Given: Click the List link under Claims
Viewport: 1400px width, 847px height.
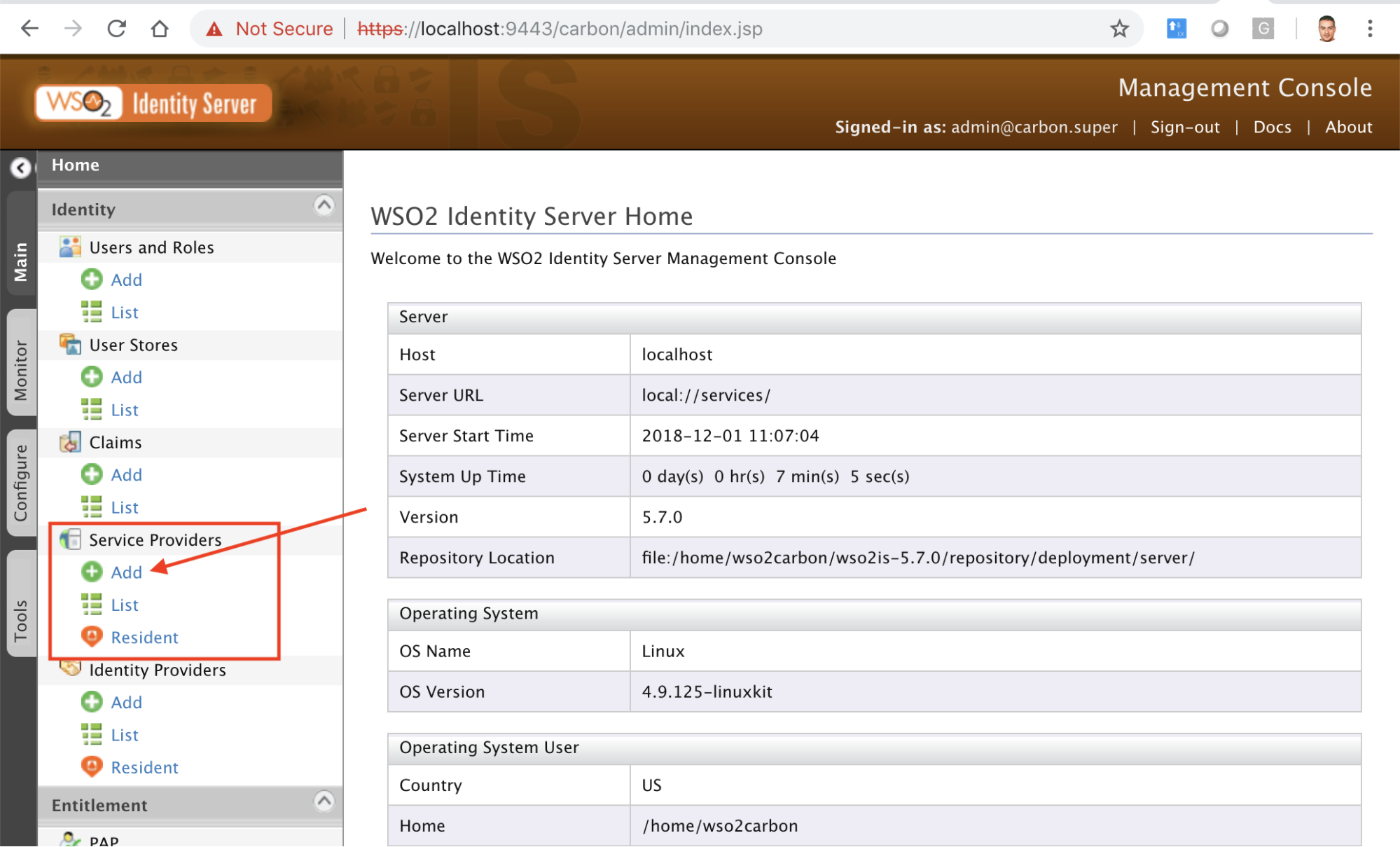Looking at the screenshot, I should click(x=124, y=507).
